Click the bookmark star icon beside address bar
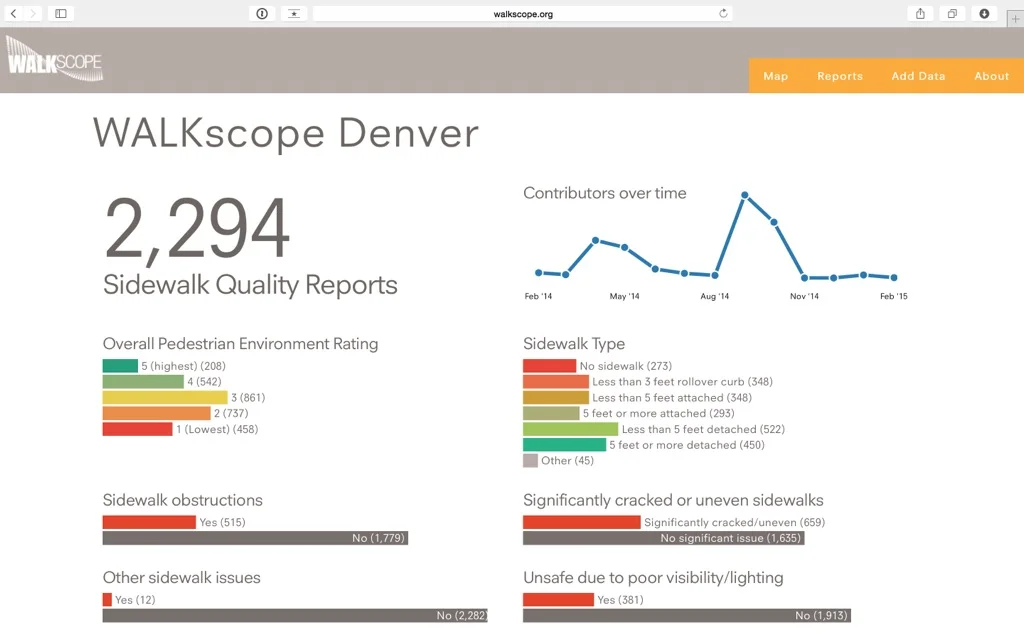1024x640 pixels. (294, 13)
